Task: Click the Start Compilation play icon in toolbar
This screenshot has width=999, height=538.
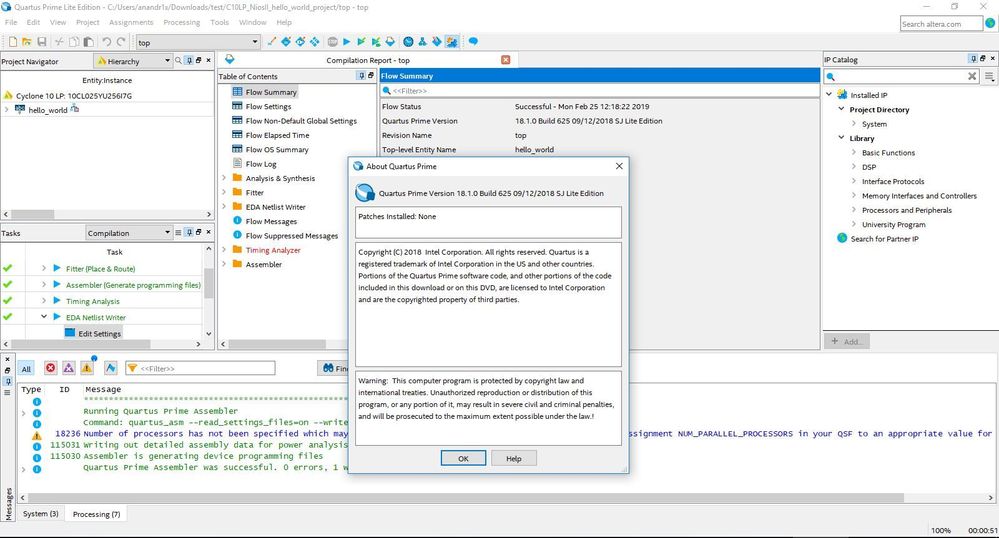Action: click(x=346, y=42)
